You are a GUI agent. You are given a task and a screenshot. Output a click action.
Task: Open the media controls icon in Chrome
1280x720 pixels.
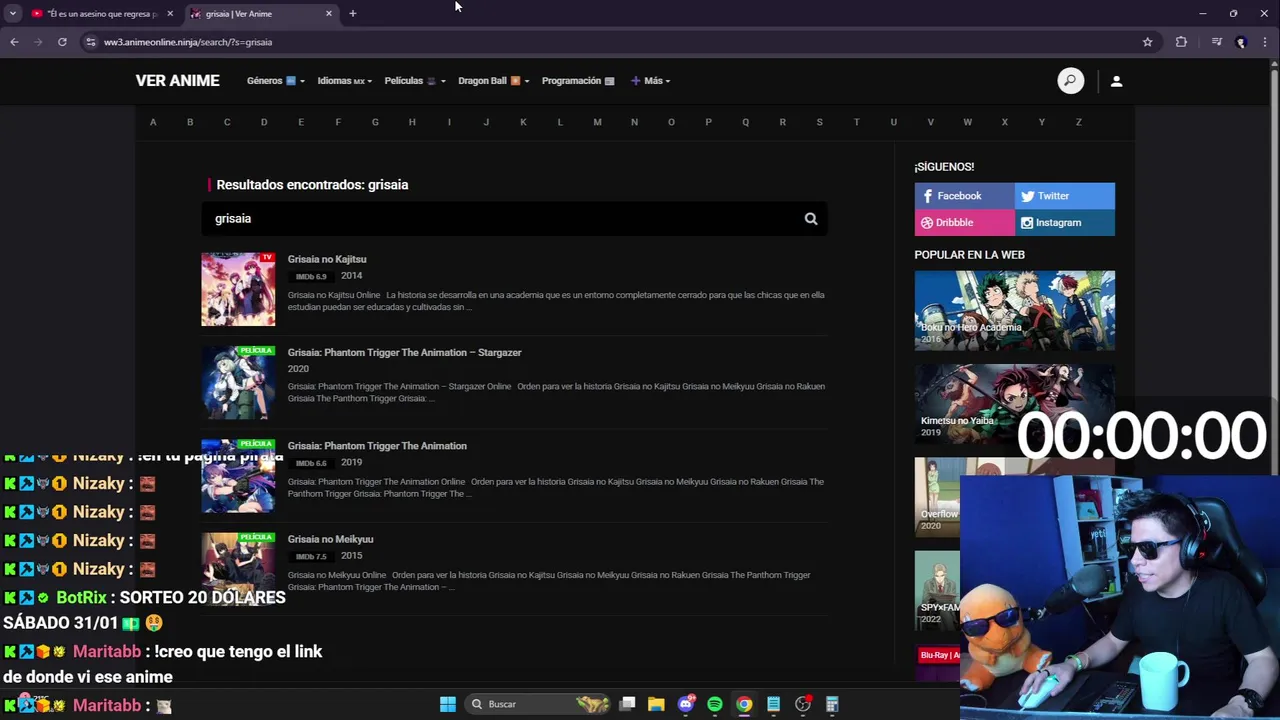tap(1216, 42)
